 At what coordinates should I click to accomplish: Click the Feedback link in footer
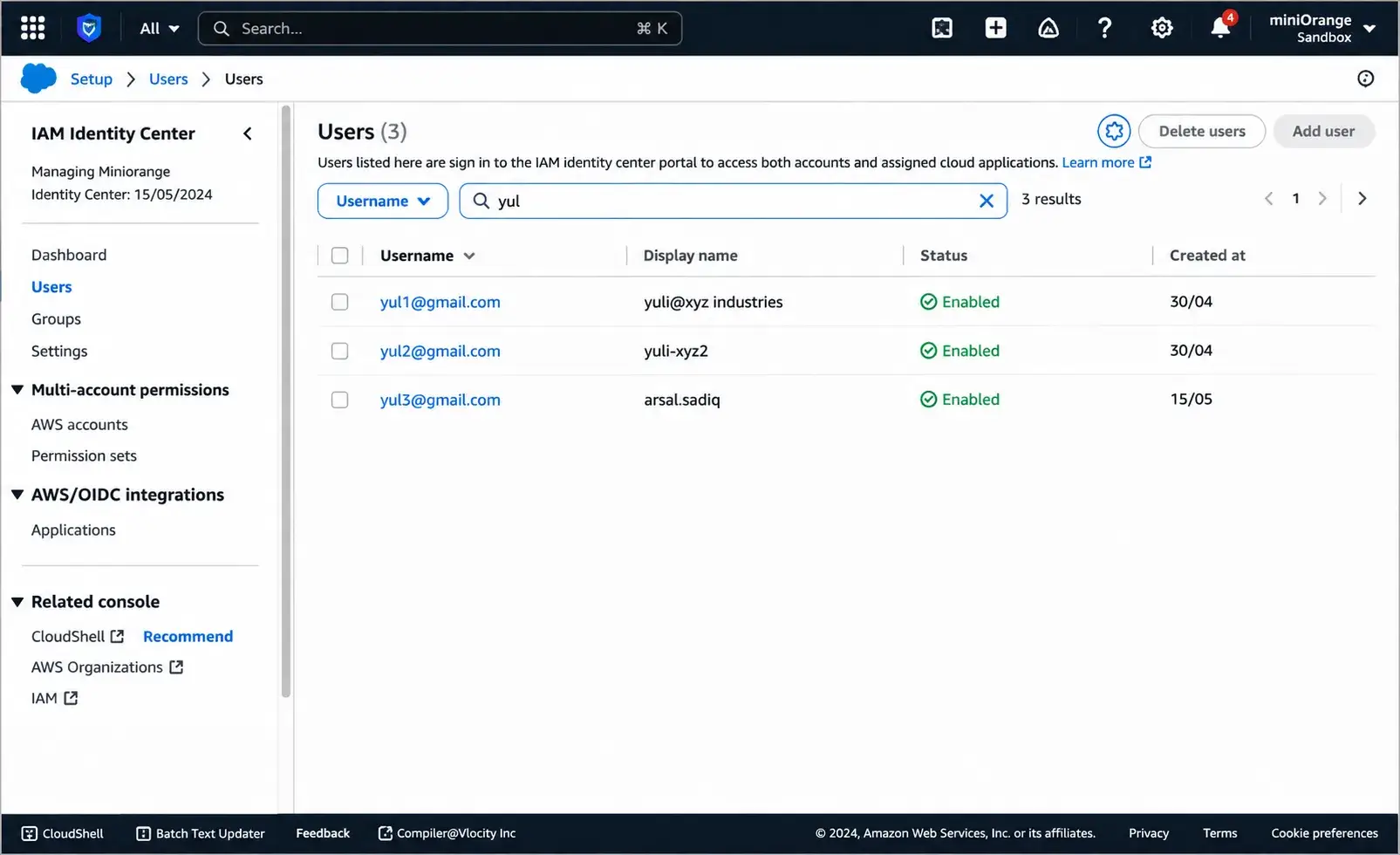323,833
